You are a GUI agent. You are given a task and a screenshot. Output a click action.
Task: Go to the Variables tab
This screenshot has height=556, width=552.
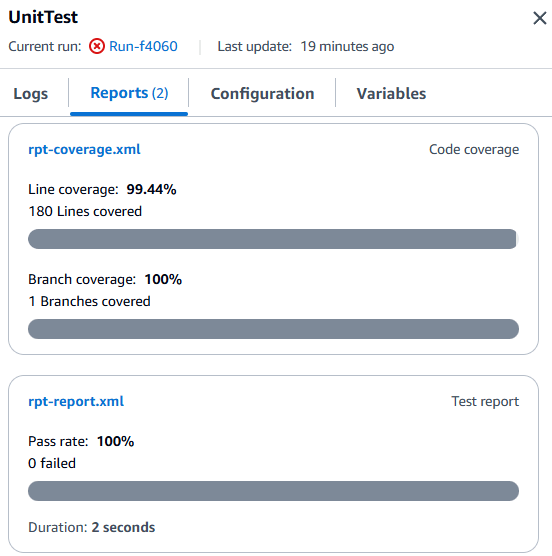tap(391, 94)
